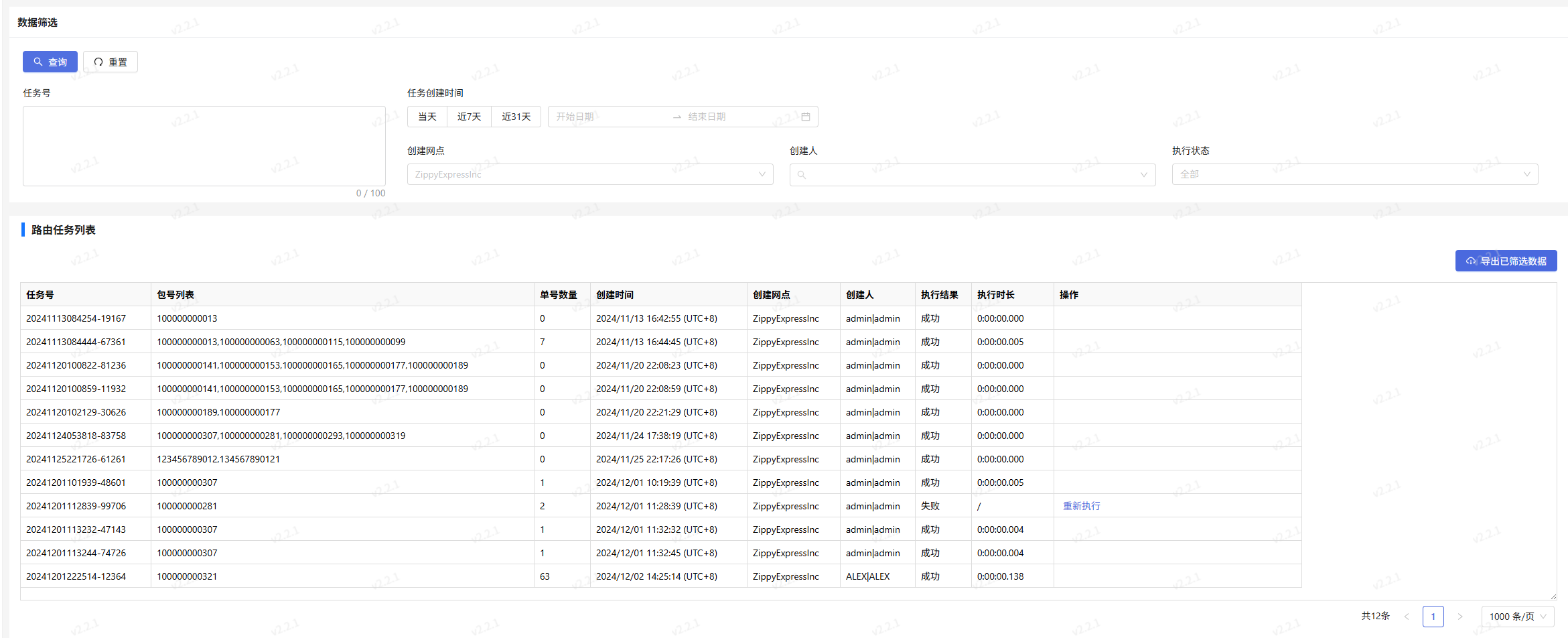Click the magnifier icon in 创建人 field
This screenshot has height=638, width=1568.
point(802,175)
